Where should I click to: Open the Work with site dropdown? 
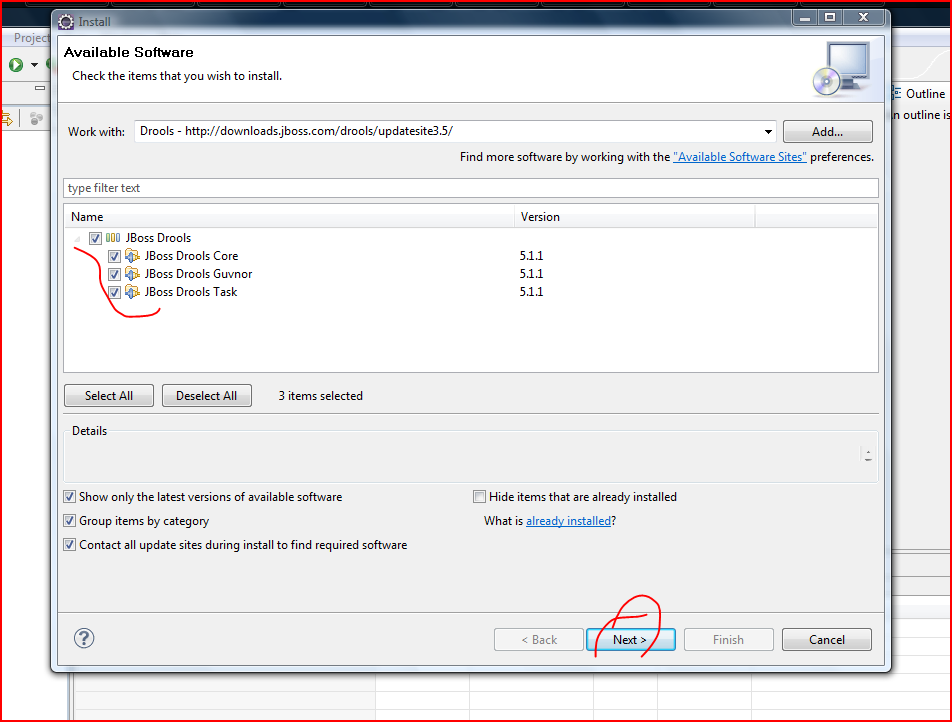pos(768,132)
